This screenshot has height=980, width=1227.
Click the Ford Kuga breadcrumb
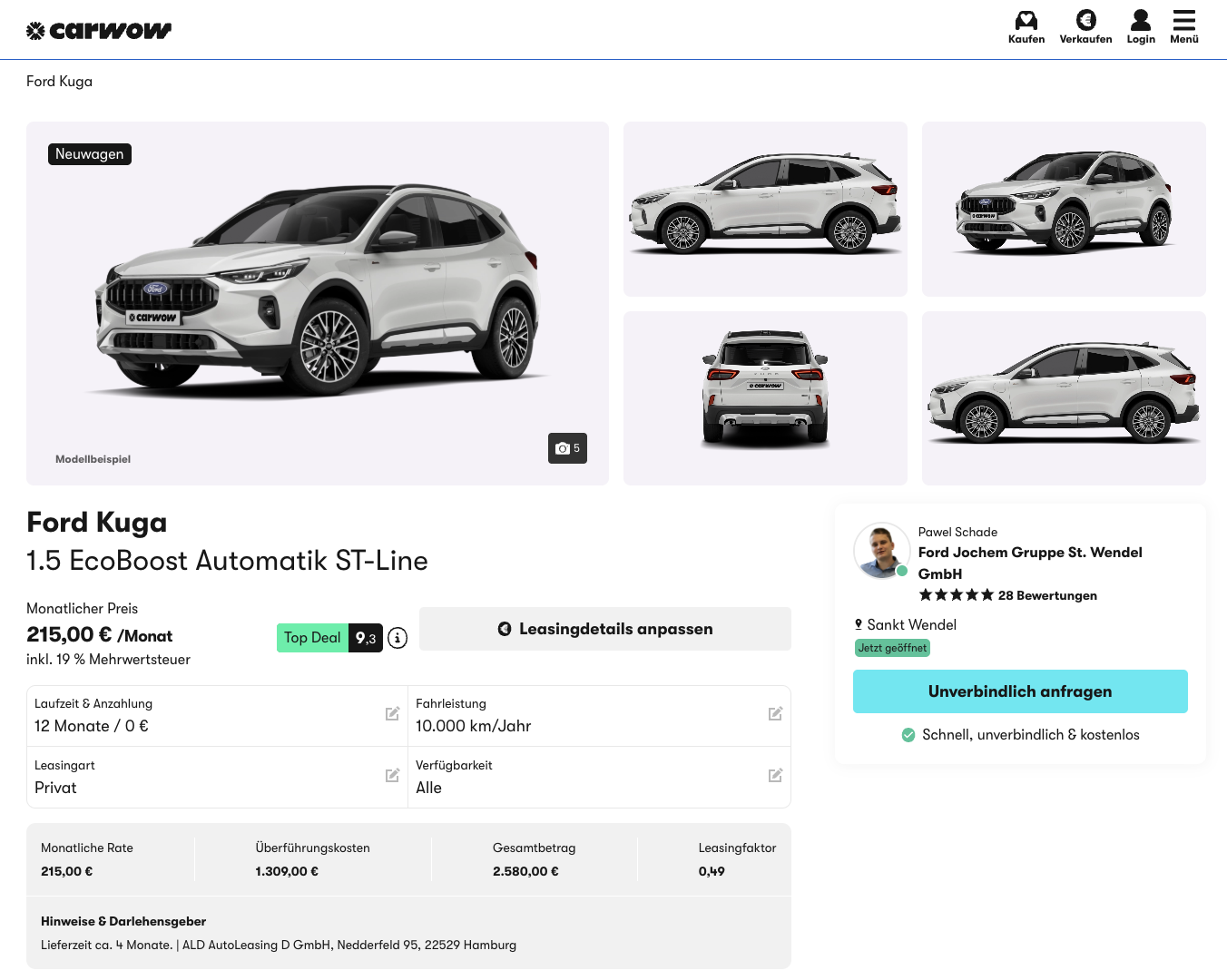(x=59, y=82)
